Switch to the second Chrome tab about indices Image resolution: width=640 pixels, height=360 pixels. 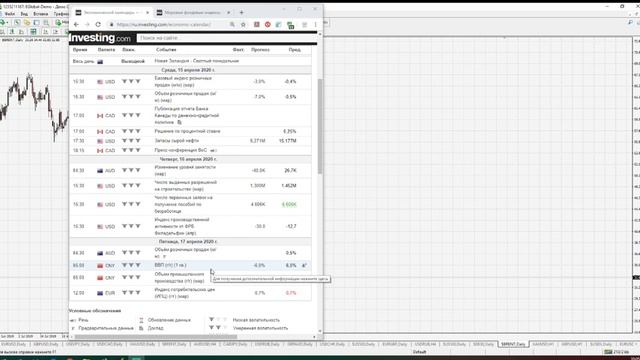pos(193,13)
